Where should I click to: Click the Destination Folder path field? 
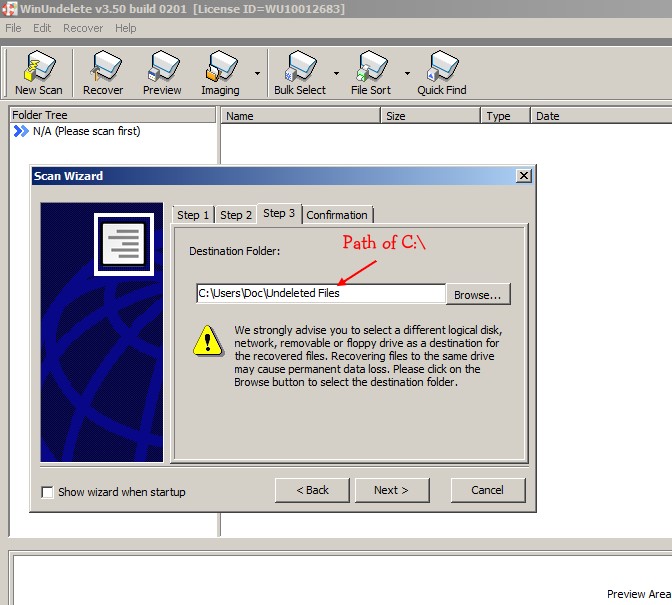(320, 293)
